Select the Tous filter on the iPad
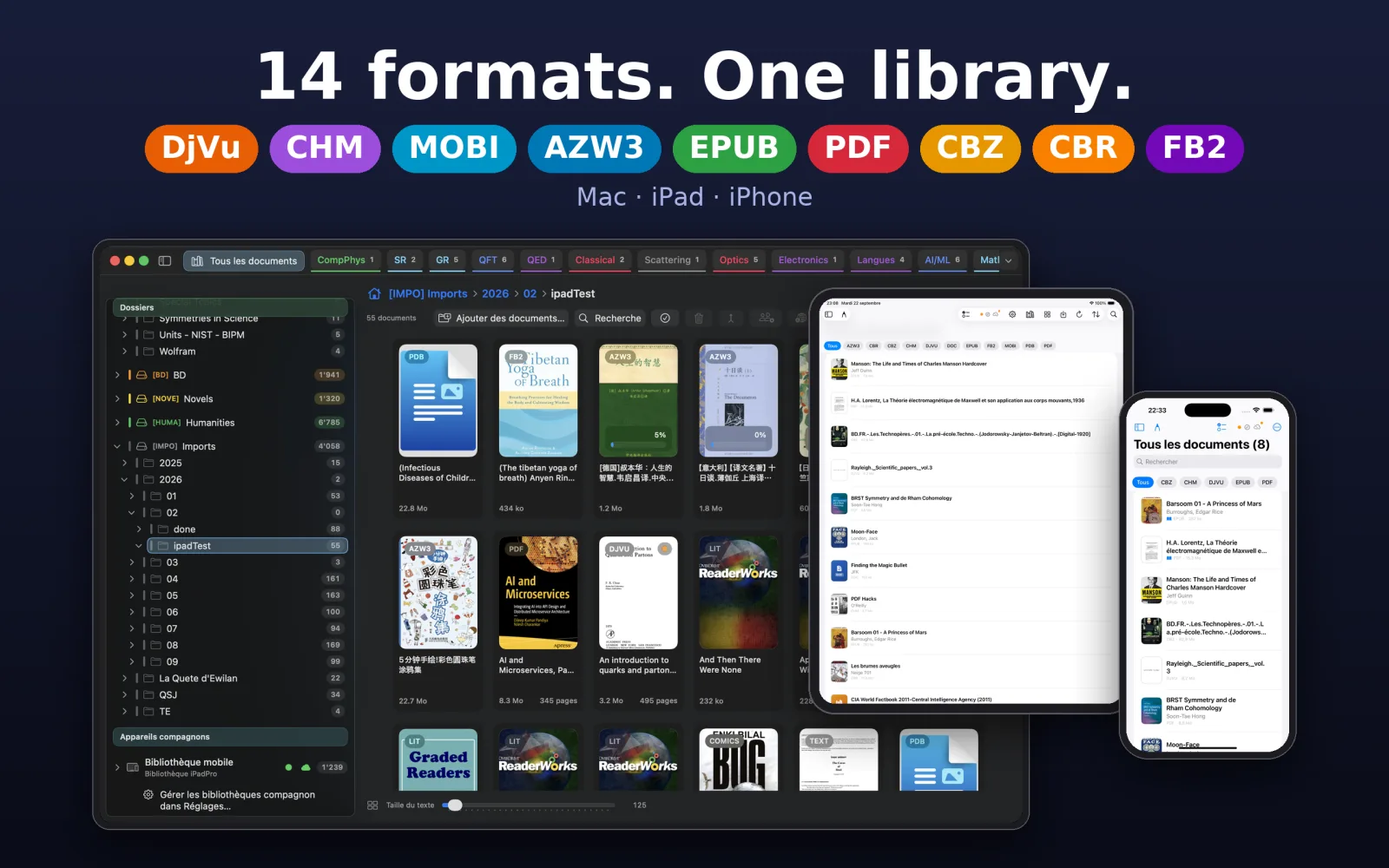Viewport: 1389px width, 868px height. click(x=833, y=345)
